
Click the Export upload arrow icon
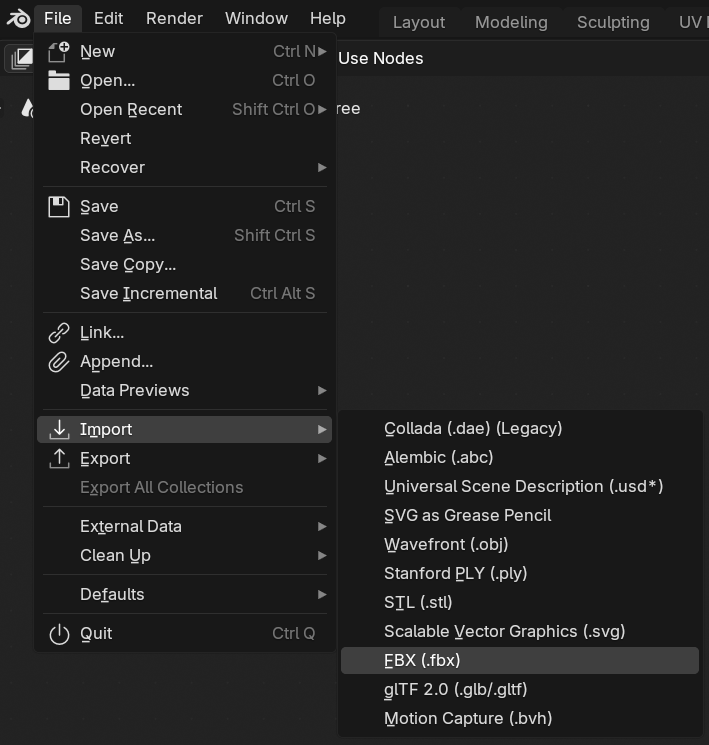click(x=59, y=458)
